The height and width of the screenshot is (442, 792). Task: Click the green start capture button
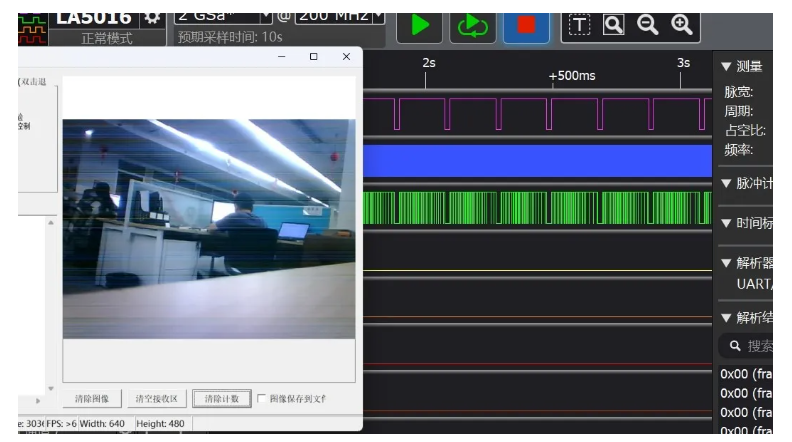tap(420, 25)
